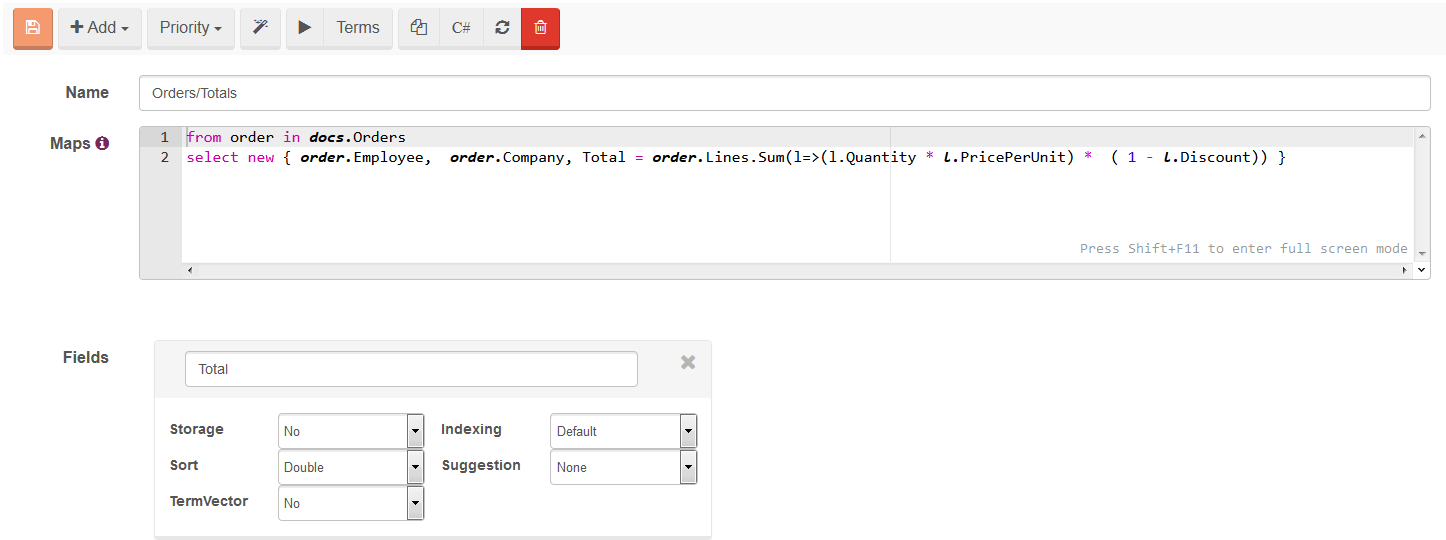Viewport: 1446px width, 540px height.
Task: Click the Maps info icon
Action: pyautogui.click(x=102, y=144)
